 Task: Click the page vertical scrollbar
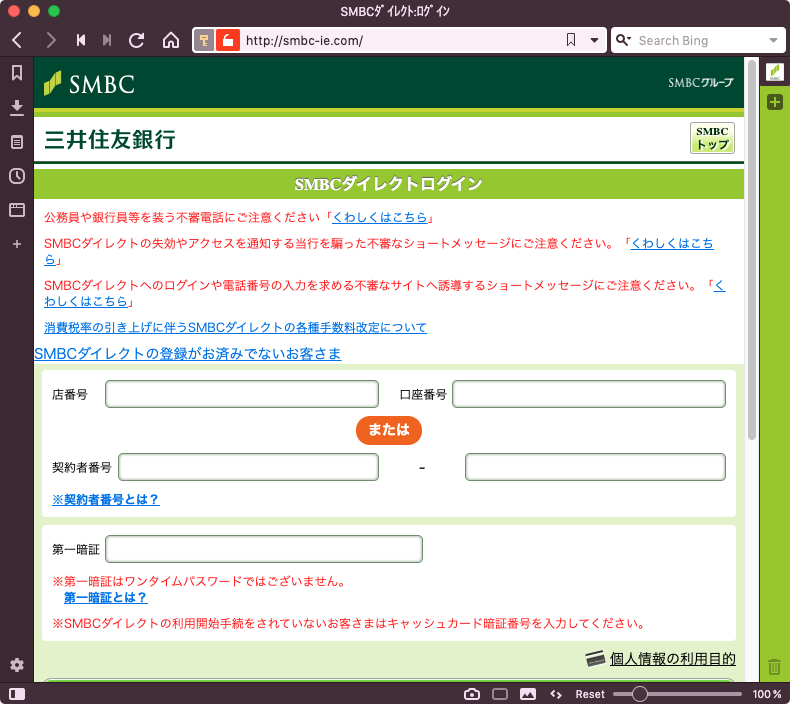[x=752, y=250]
